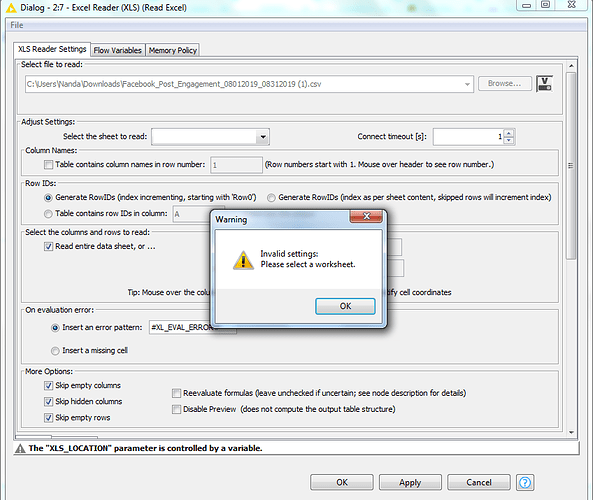This screenshot has height=500, width=593.
Task: Click the flow variable icon beside Browse
Action: pos(544,84)
